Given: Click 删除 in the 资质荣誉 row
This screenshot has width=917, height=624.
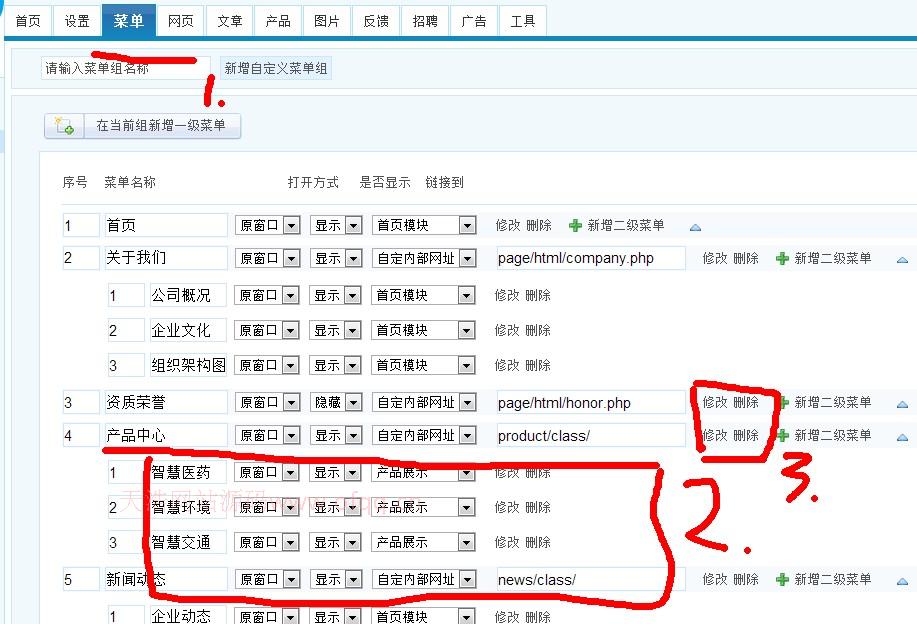Looking at the screenshot, I should [746, 402].
